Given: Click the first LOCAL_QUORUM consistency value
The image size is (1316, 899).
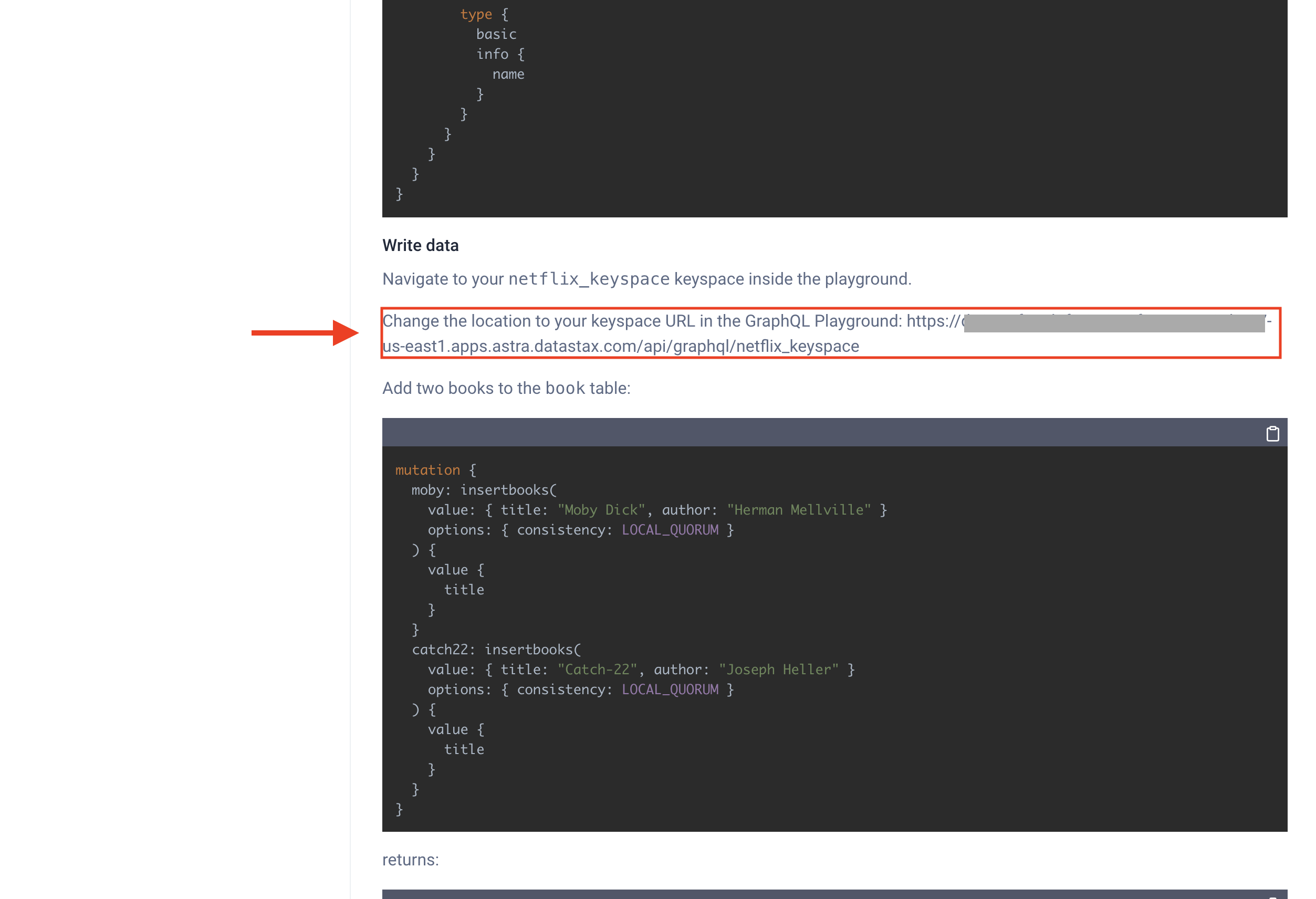Looking at the screenshot, I should pyautogui.click(x=670, y=529).
